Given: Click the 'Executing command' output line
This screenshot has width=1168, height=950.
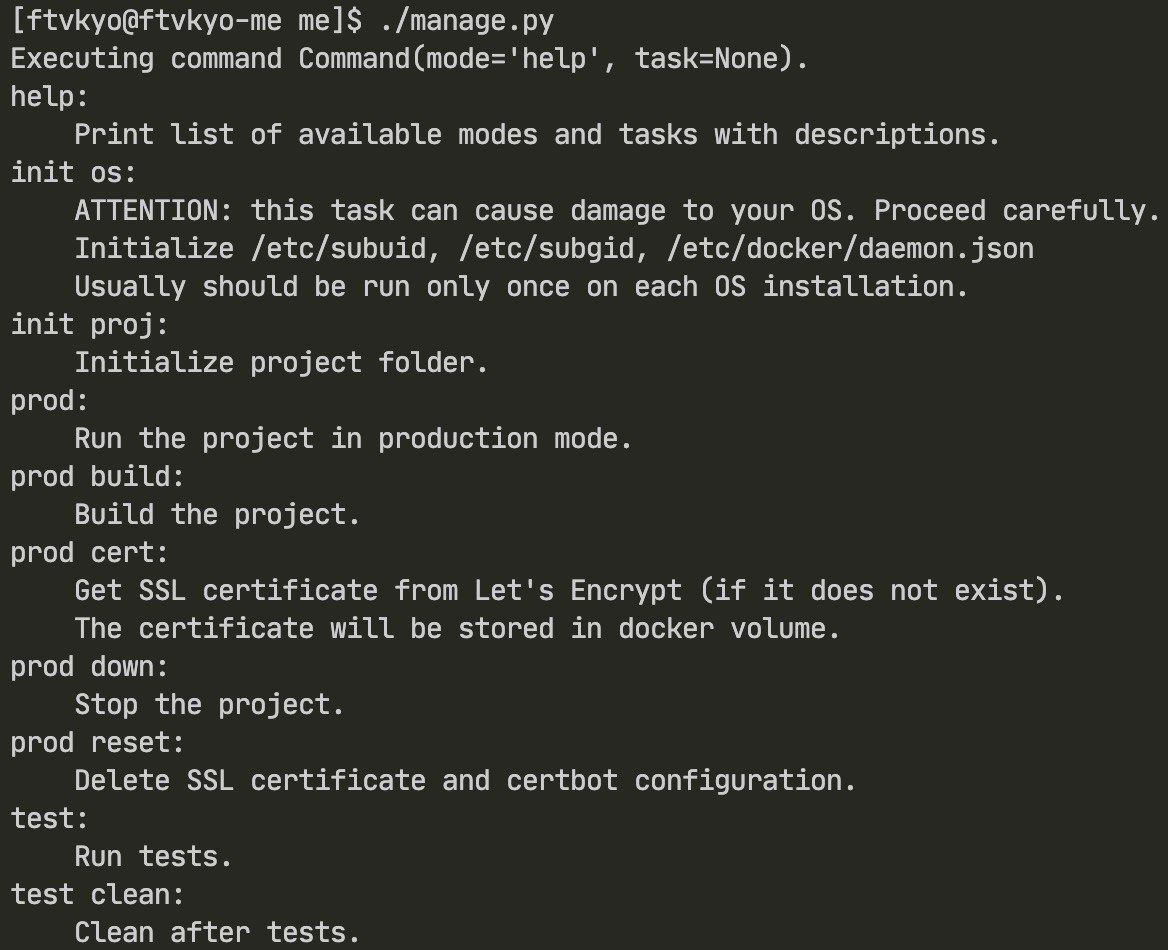Looking at the screenshot, I should click(x=409, y=59).
